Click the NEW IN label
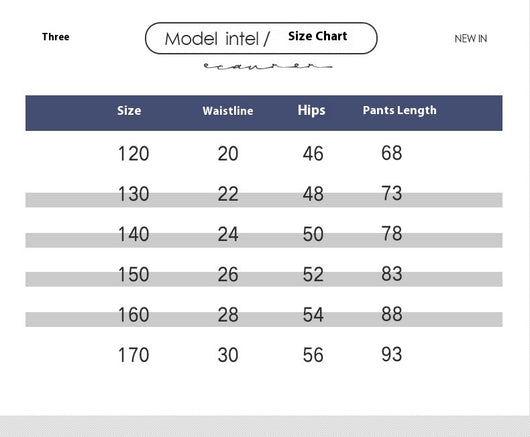This screenshot has height=437, width=530. click(x=471, y=39)
